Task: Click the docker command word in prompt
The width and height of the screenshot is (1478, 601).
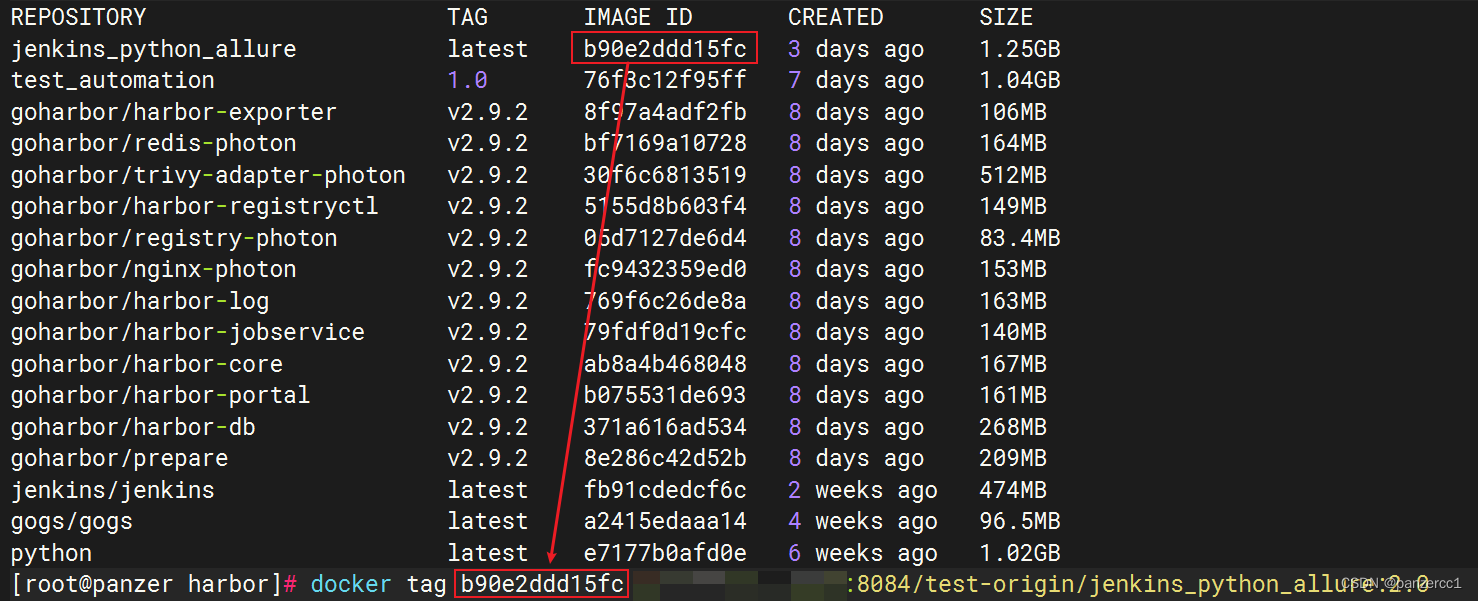Action: [x=351, y=584]
